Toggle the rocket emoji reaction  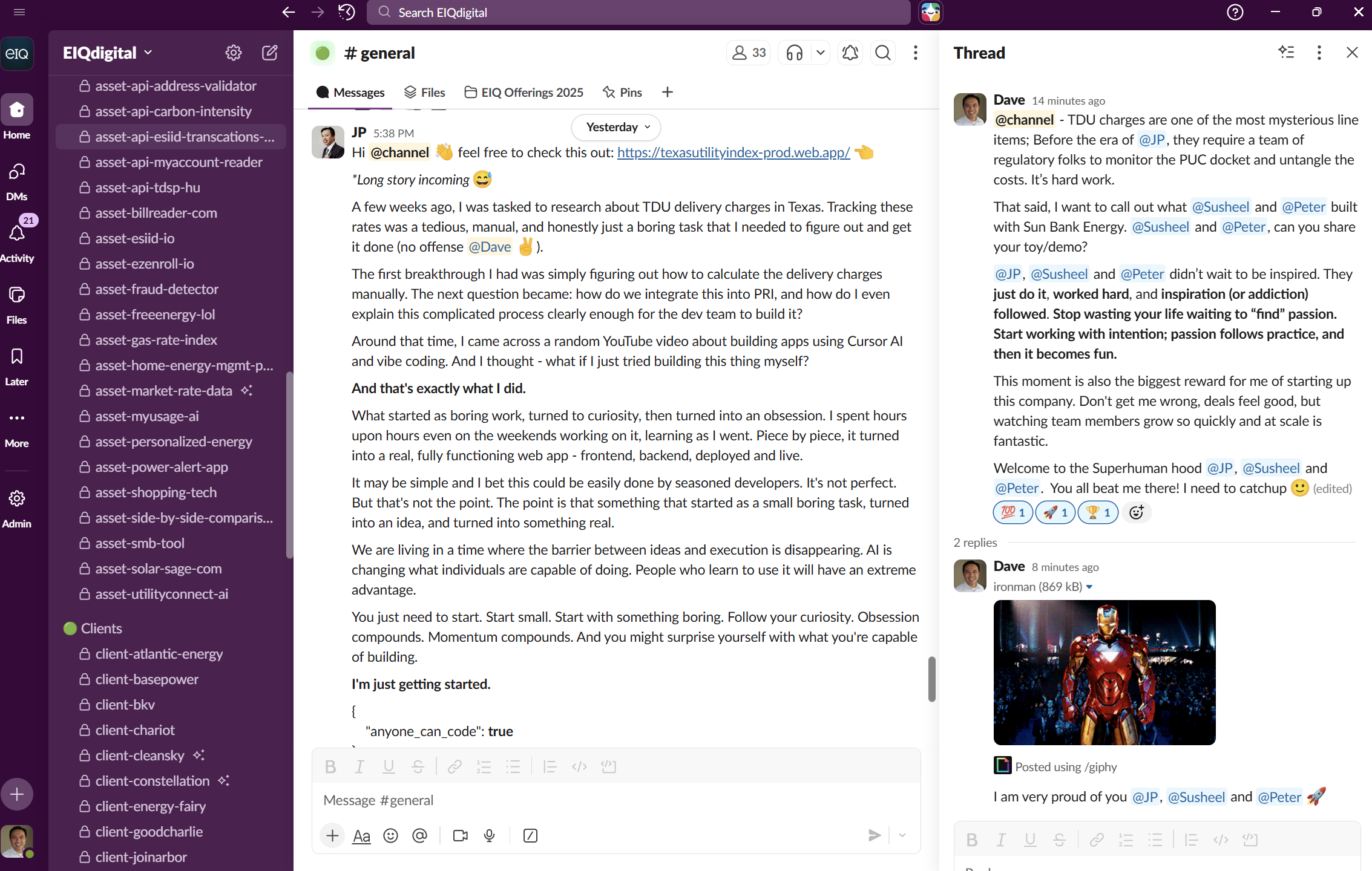pyautogui.click(x=1055, y=512)
